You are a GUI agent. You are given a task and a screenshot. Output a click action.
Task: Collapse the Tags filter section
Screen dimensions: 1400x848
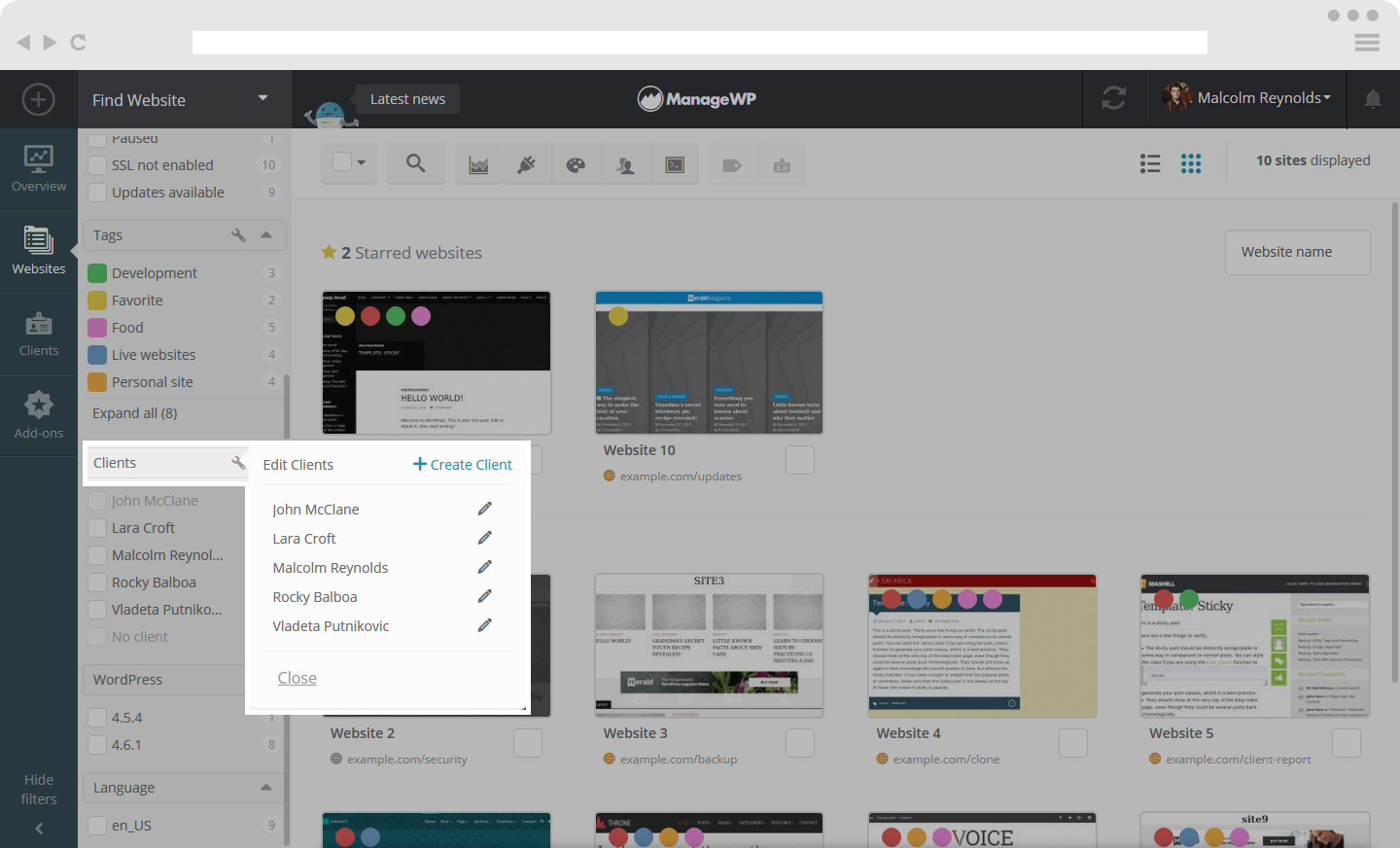[266, 235]
